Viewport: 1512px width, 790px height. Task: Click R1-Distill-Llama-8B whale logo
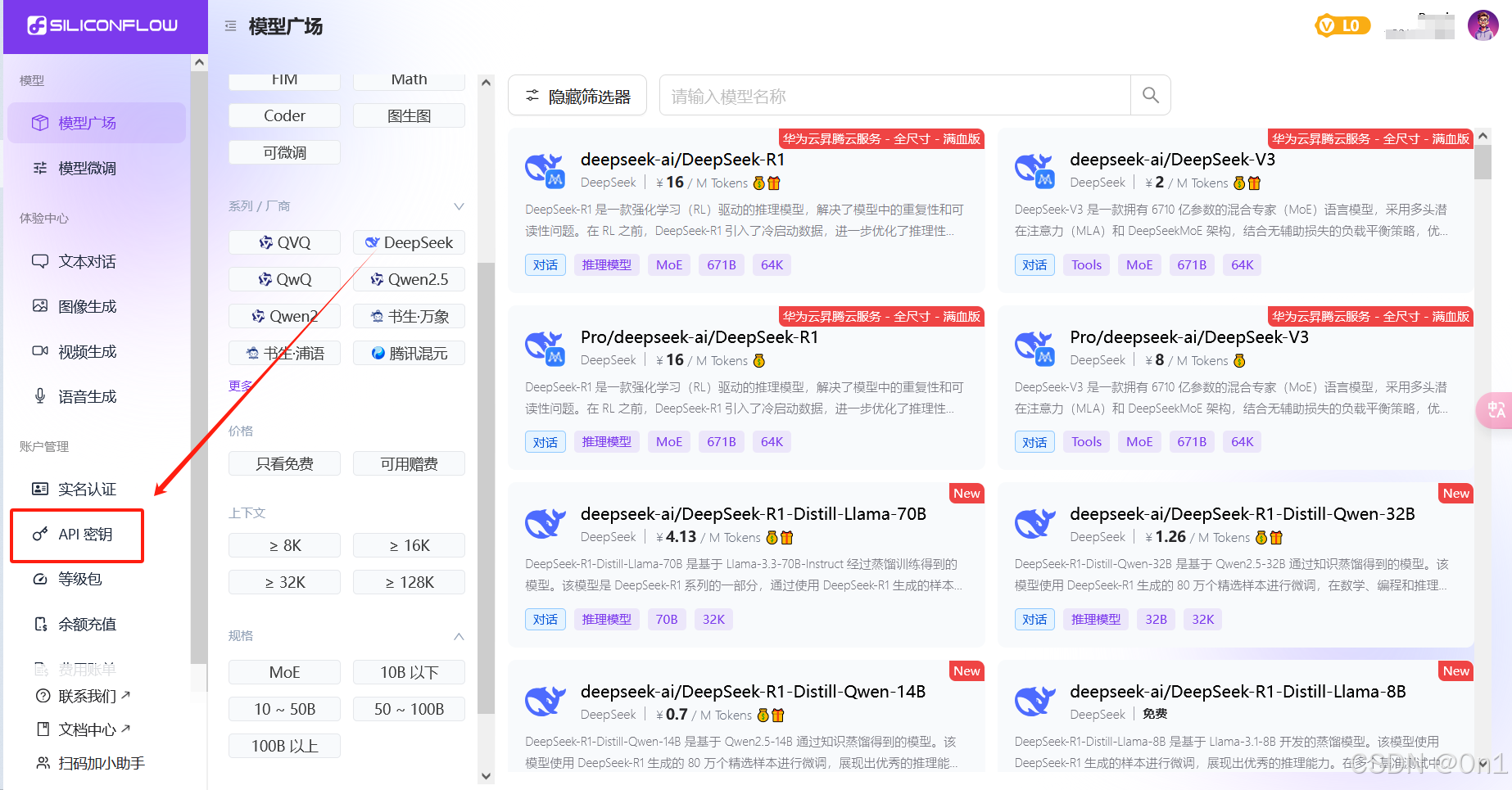(1034, 702)
